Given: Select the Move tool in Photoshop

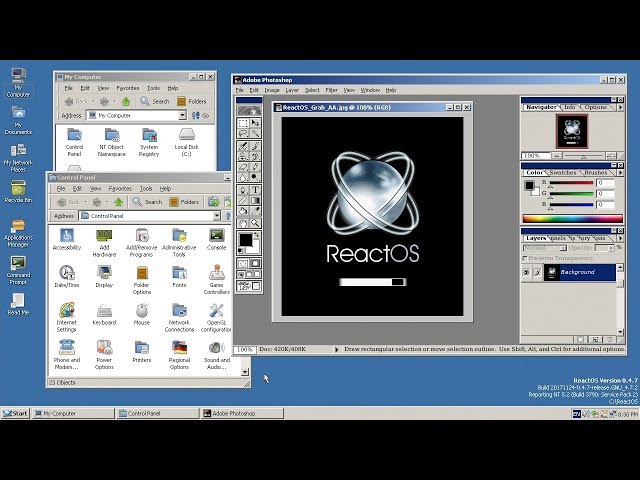Looking at the screenshot, I should [x=256, y=123].
